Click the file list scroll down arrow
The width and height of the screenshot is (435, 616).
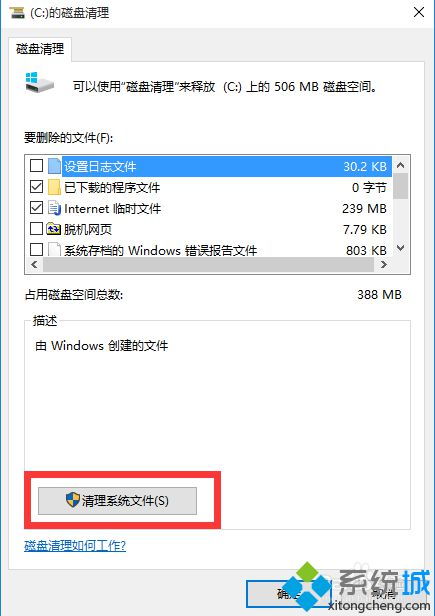[400, 248]
